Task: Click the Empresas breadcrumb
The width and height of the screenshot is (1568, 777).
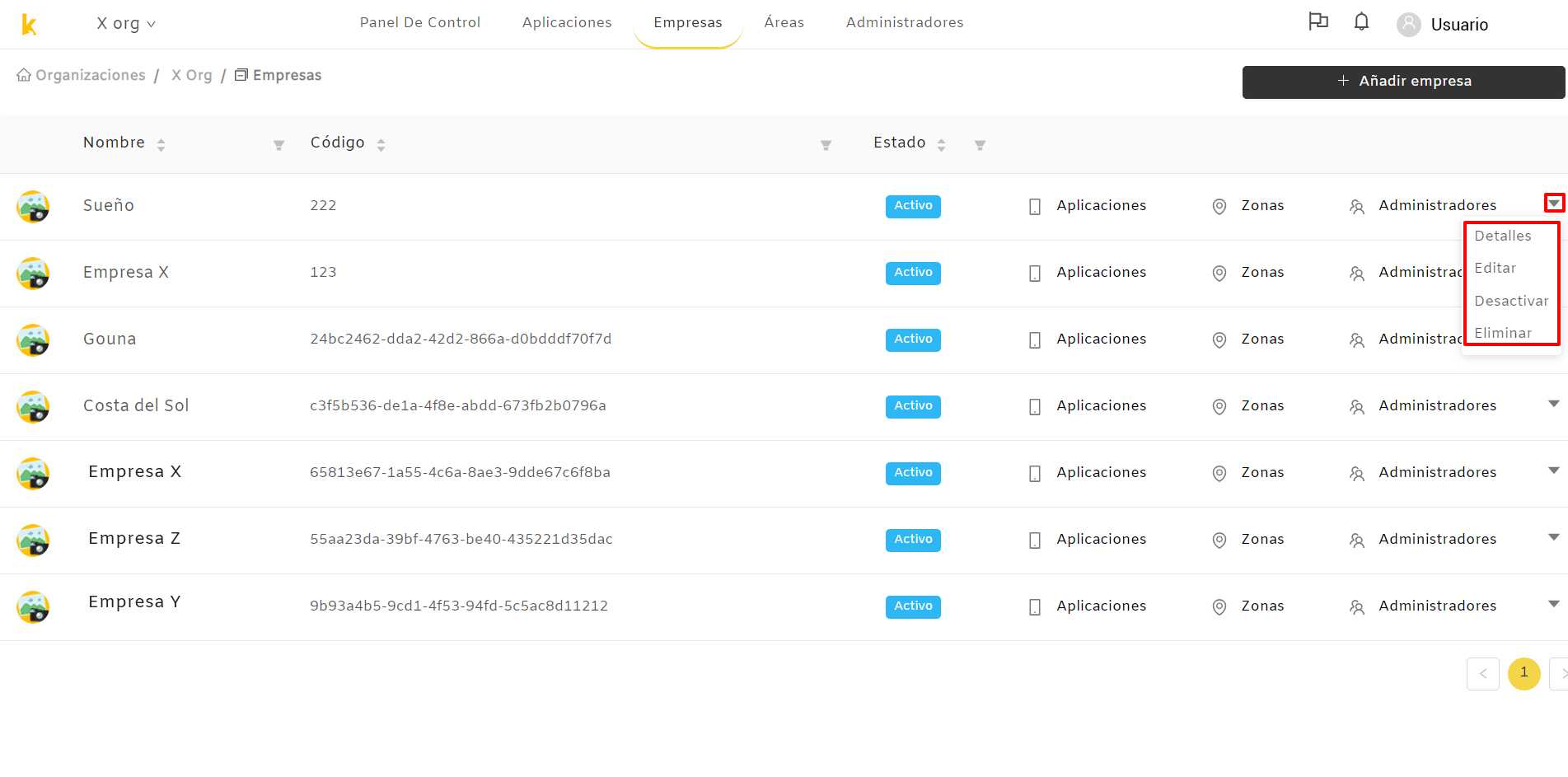Action: [278, 76]
